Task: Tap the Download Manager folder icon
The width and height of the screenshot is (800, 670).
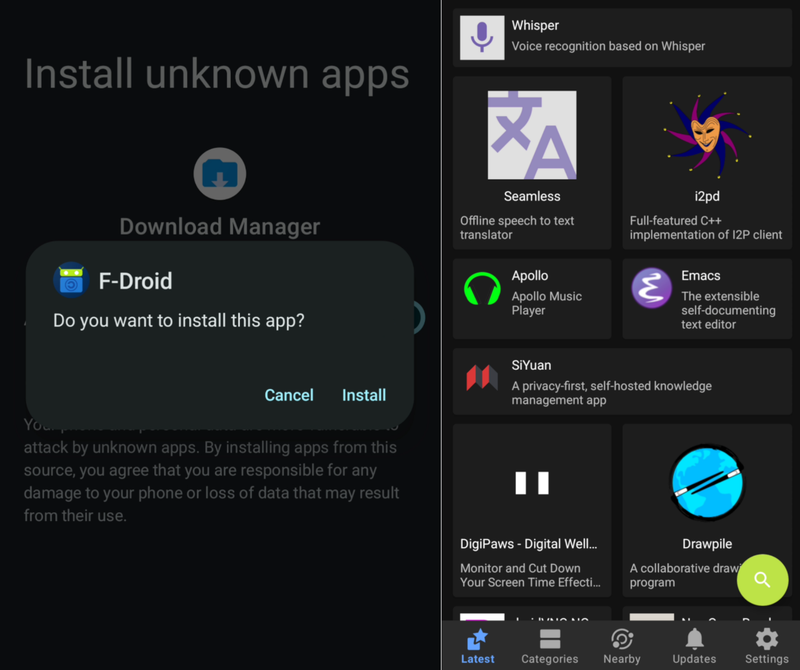Action: click(x=220, y=173)
